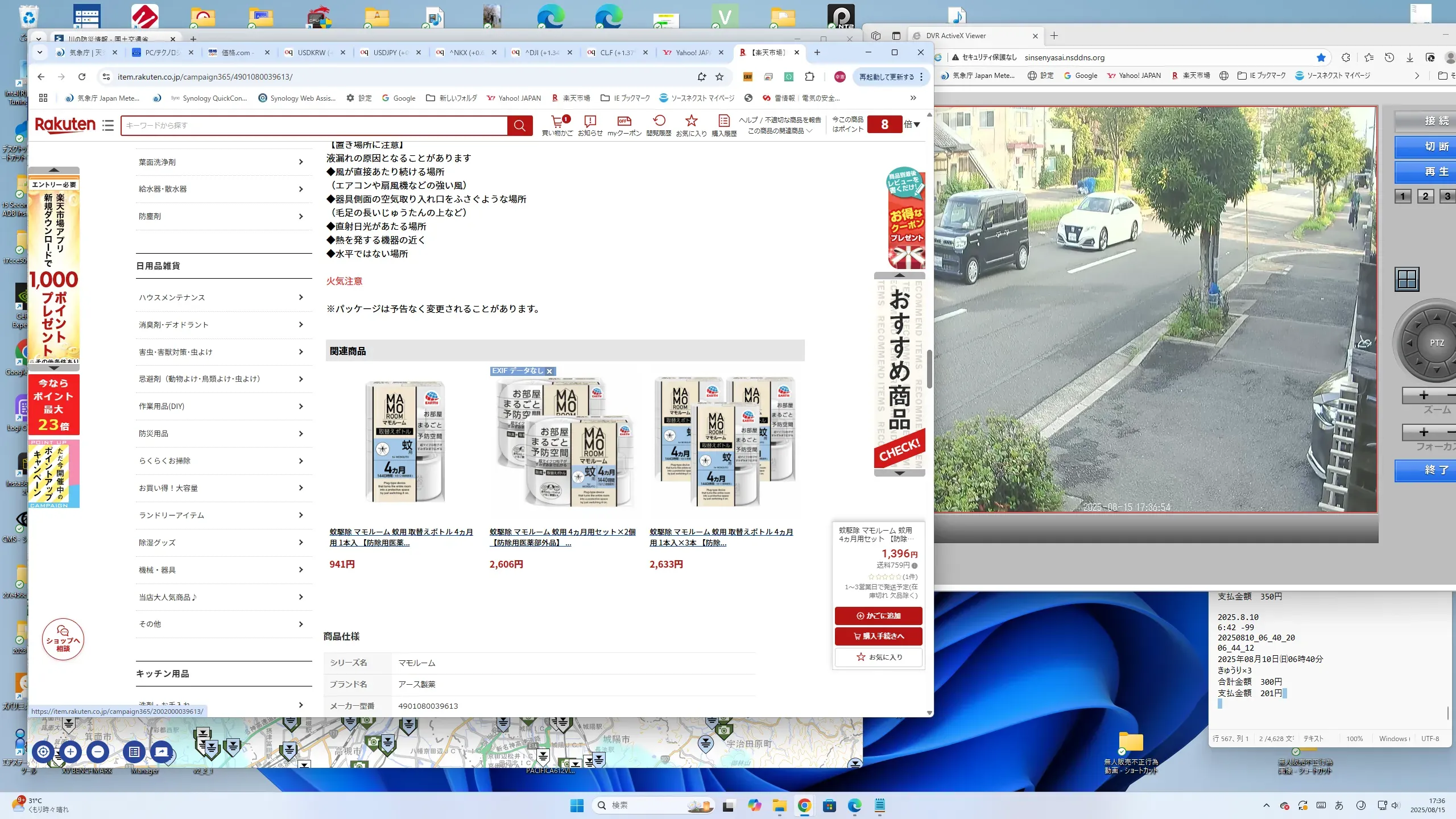Open お気に入り star icon in header
The height and width of the screenshot is (819, 1456).
(x=691, y=122)
